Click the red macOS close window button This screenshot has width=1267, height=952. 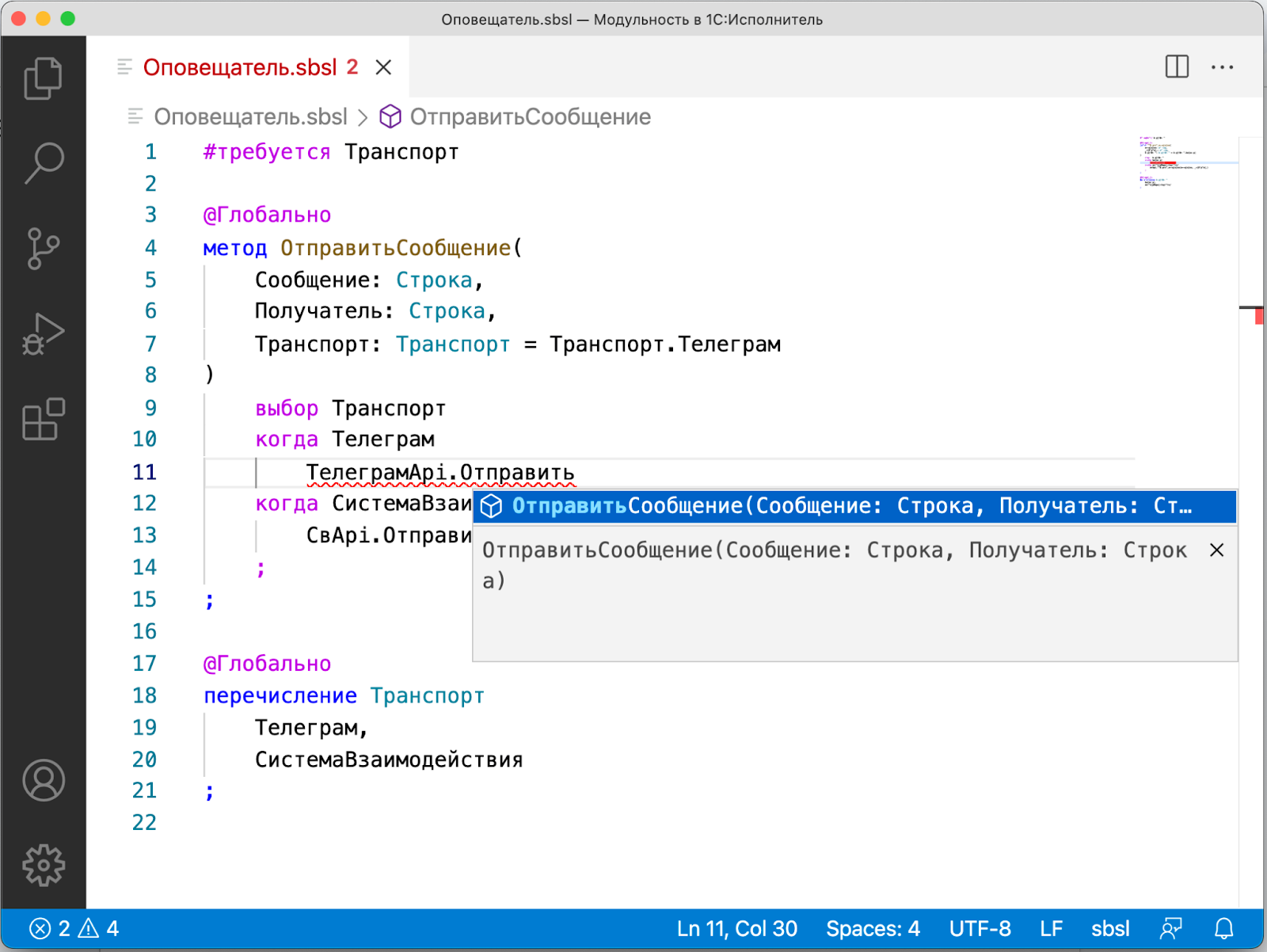click(19, 18)
